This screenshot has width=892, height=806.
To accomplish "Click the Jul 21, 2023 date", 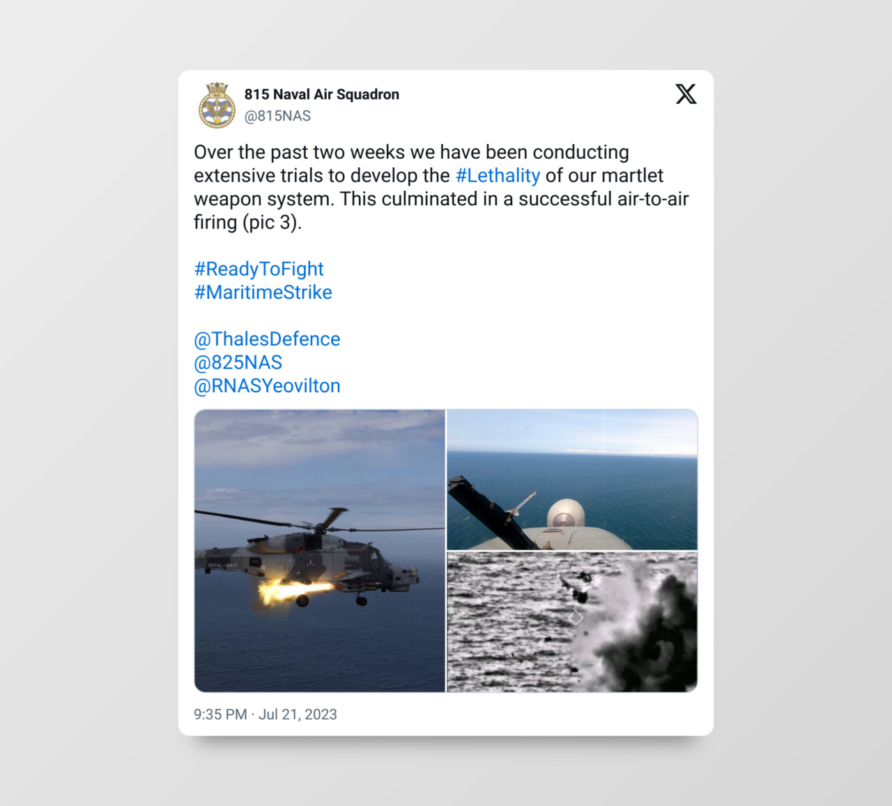I will tap(298, 714).
